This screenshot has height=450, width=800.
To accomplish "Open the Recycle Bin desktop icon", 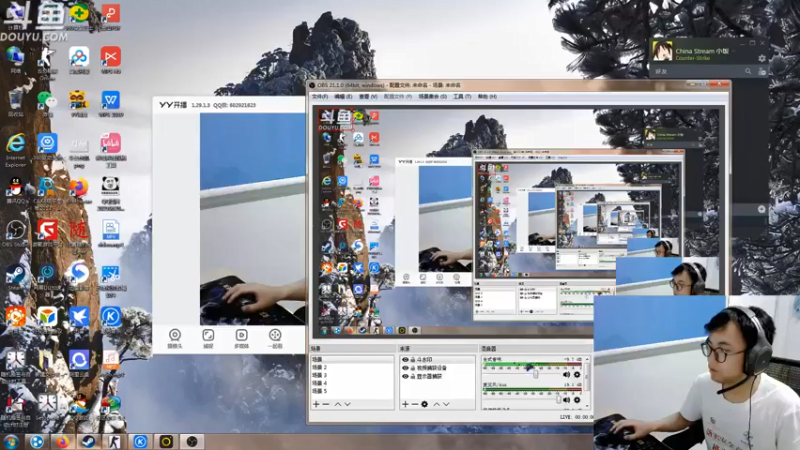I will pyautogui.click(x=15, y=104).
